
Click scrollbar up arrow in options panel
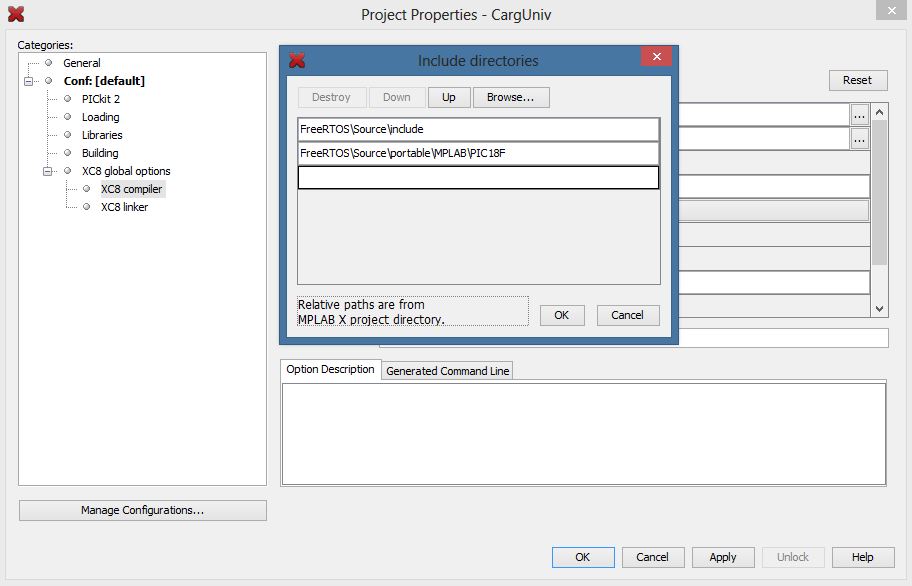pos(879,112)
